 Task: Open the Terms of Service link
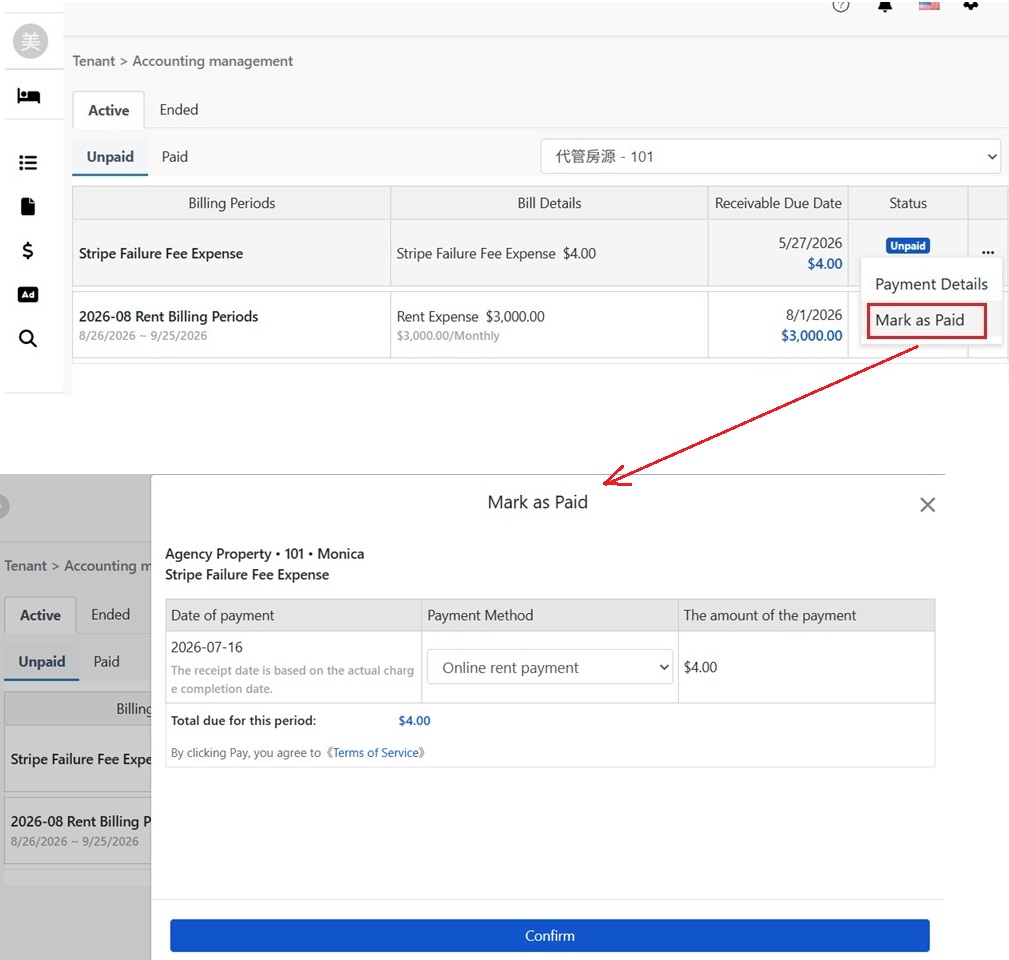[x=376, y=752]
